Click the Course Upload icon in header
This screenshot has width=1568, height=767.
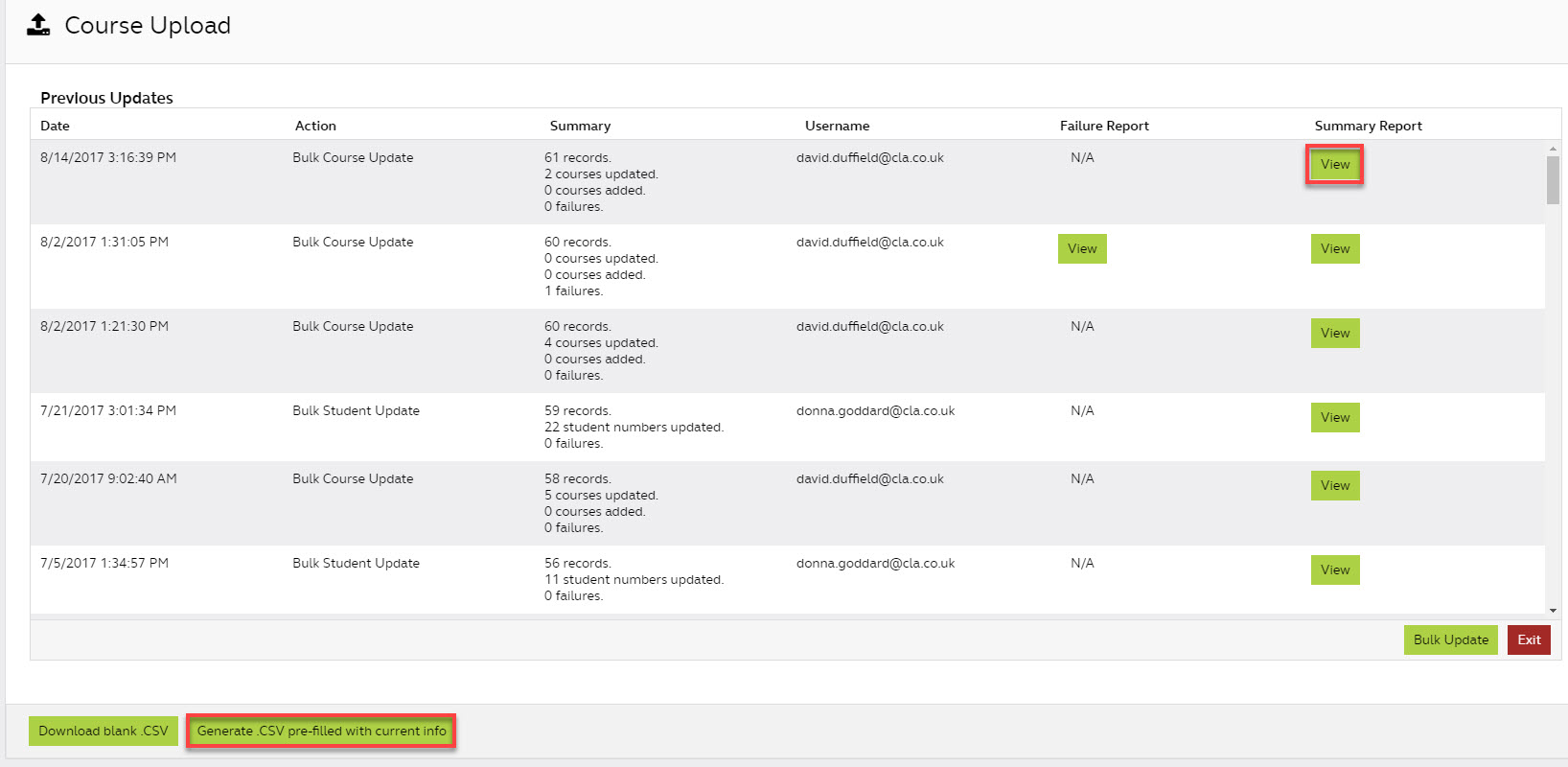pos(38,25)
